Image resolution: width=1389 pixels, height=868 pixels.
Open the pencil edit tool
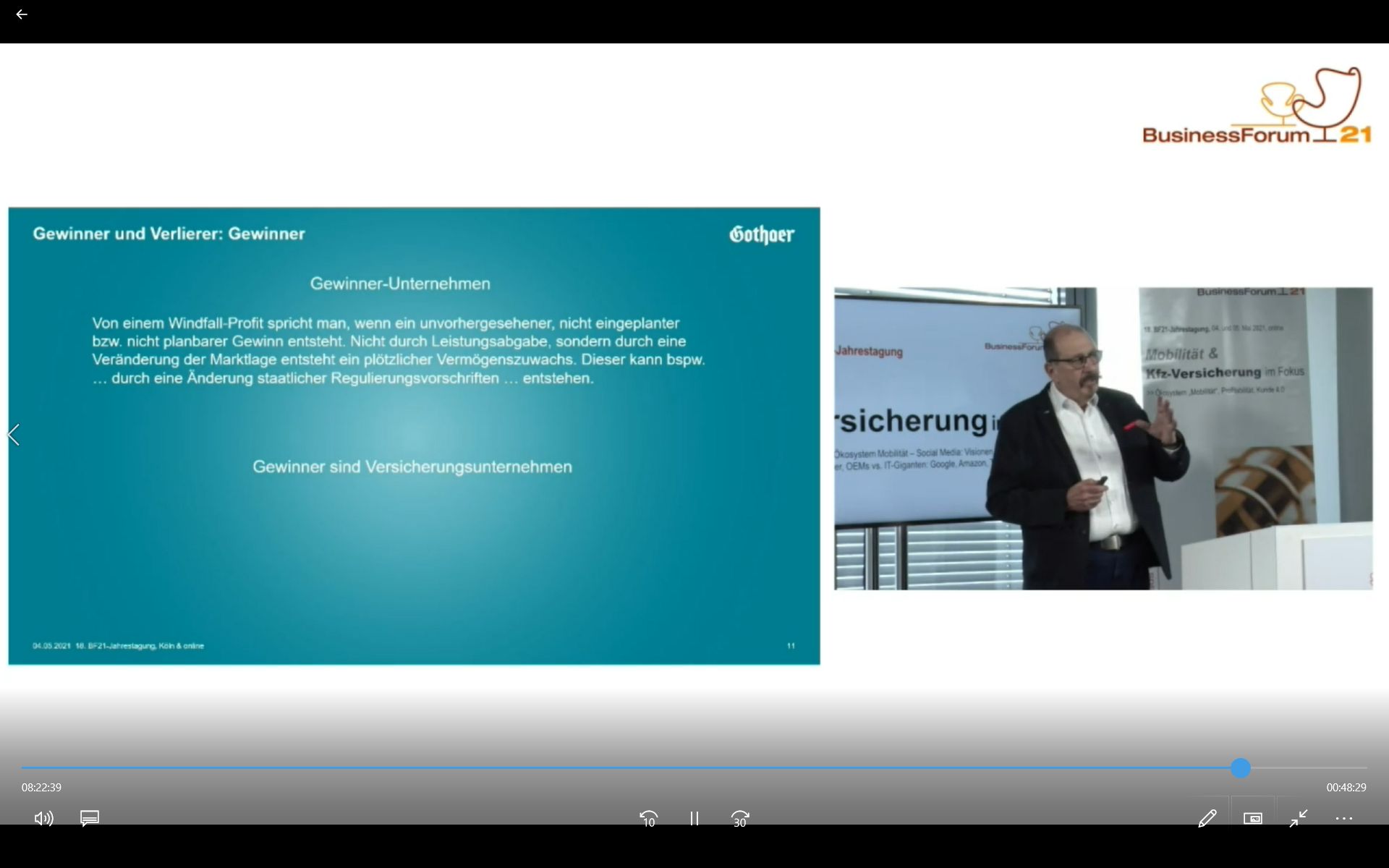click(1207, 818)
